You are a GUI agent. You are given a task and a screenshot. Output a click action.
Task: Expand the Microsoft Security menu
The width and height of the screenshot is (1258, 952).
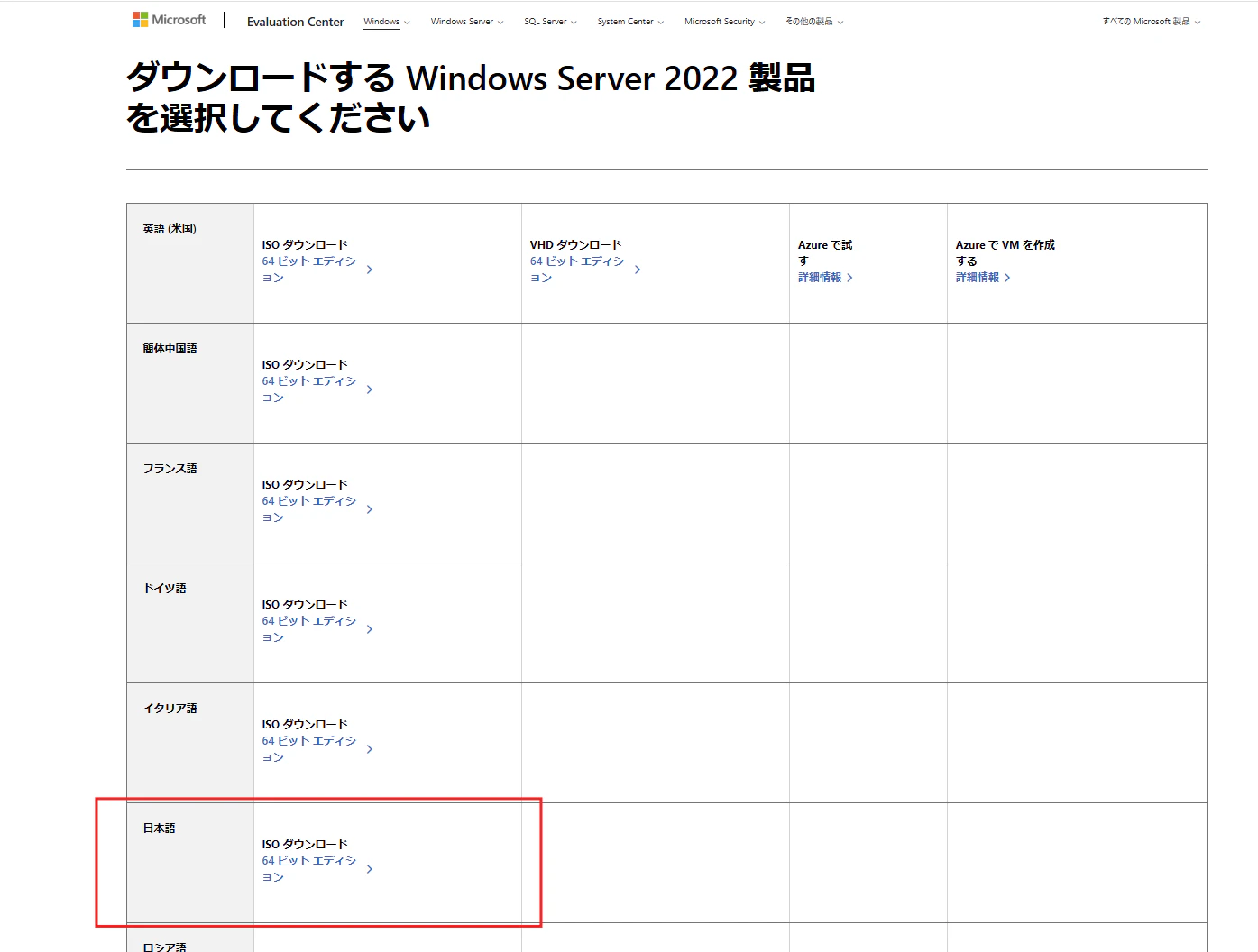(x=725, y=22)
